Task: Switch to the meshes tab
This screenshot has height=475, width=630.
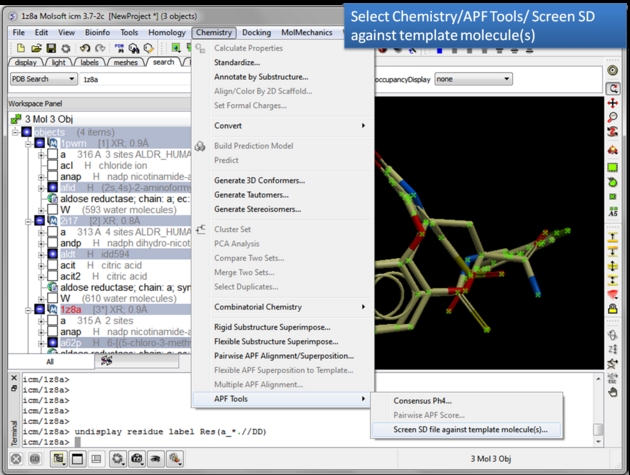Action: tap(125, 62)
